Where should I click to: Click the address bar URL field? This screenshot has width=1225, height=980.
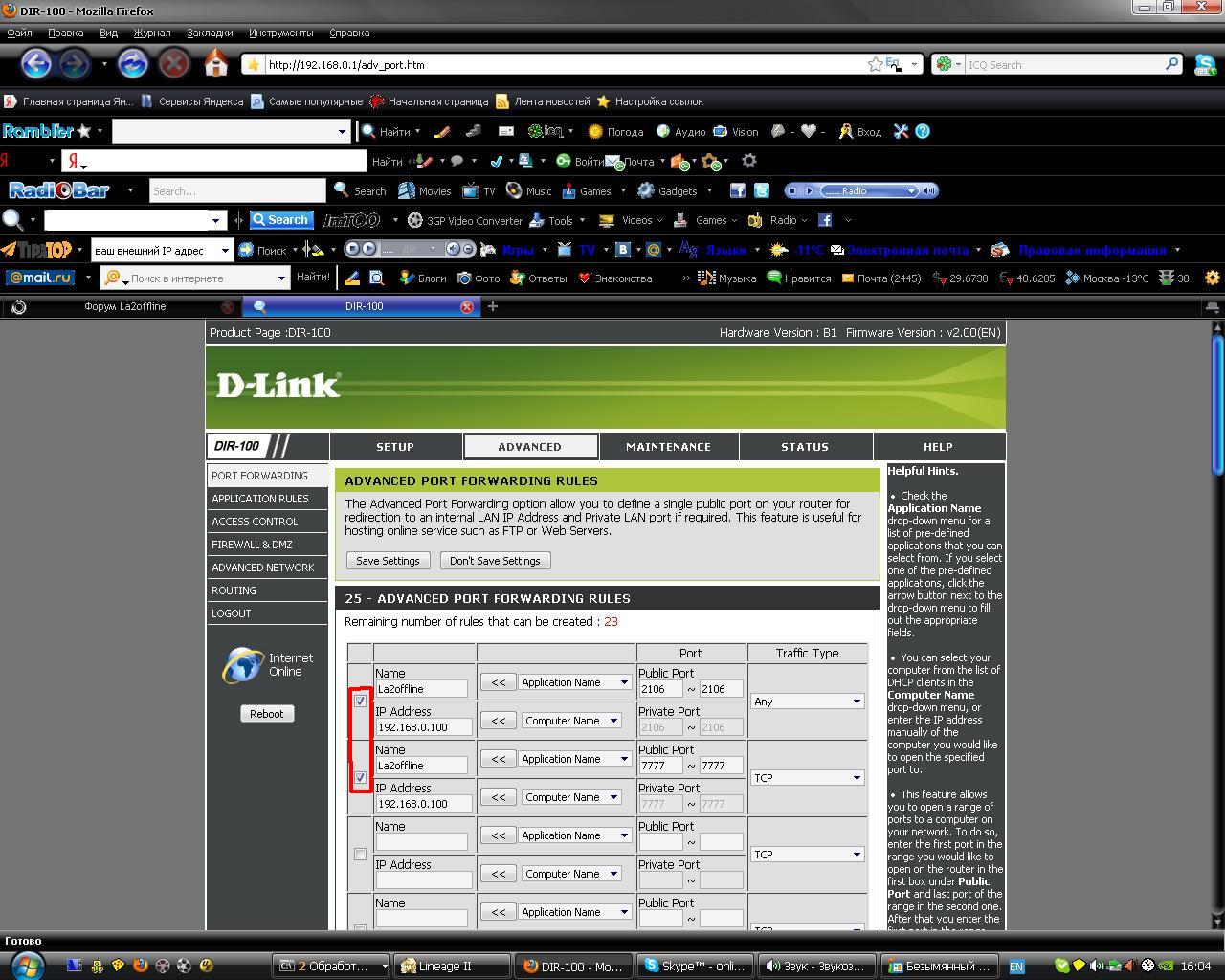[565, 64]
